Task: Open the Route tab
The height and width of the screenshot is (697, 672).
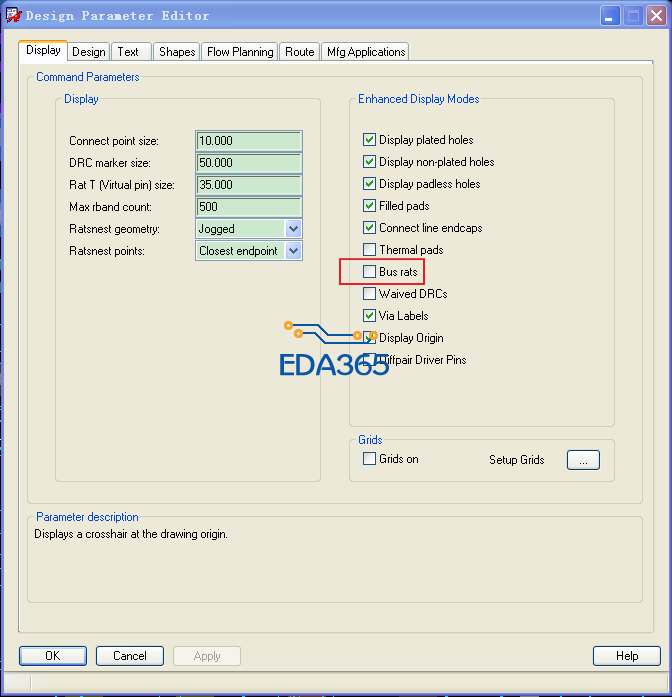Action: 299,52
